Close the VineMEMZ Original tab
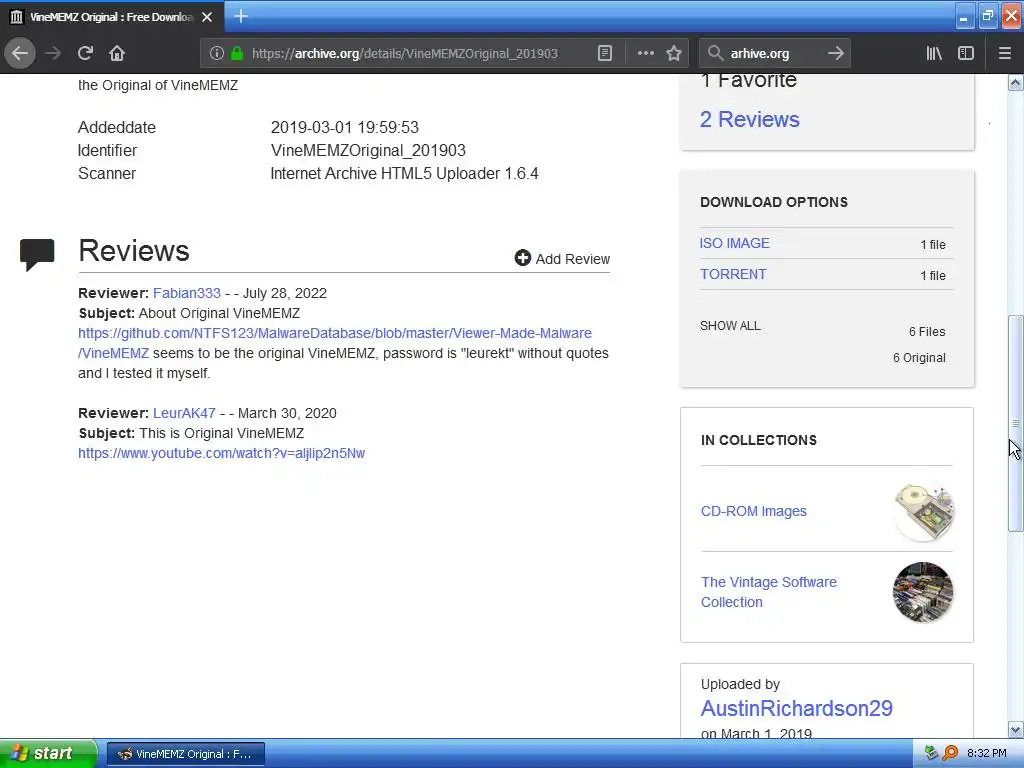This screenshot has height=768, width=1024. 206,17
